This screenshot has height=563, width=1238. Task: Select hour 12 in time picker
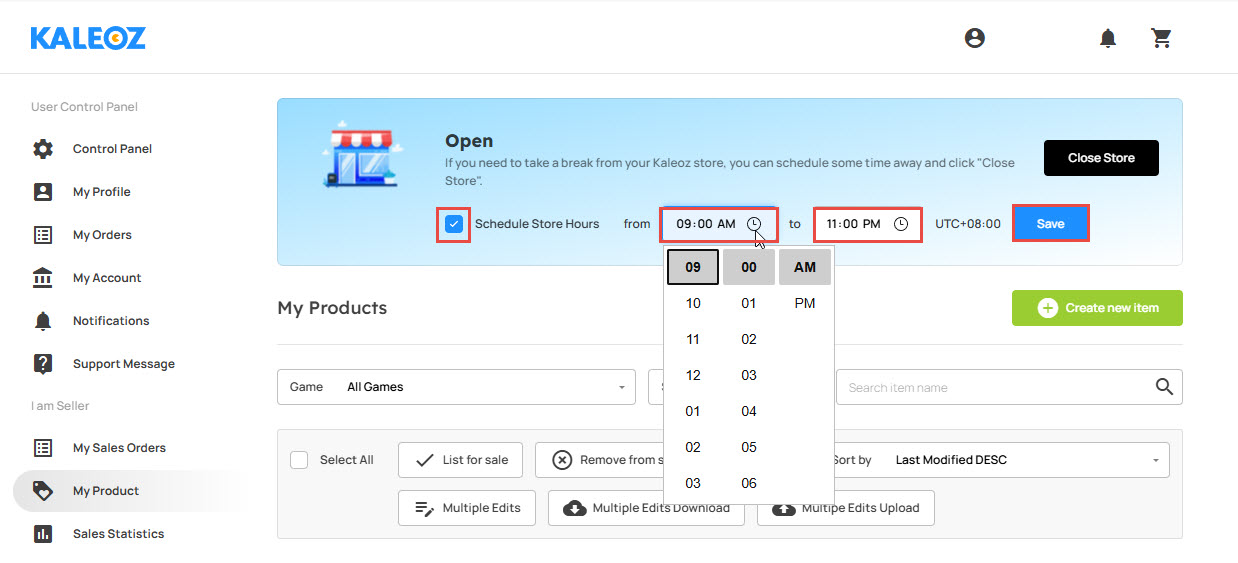(x=693, y=375)
